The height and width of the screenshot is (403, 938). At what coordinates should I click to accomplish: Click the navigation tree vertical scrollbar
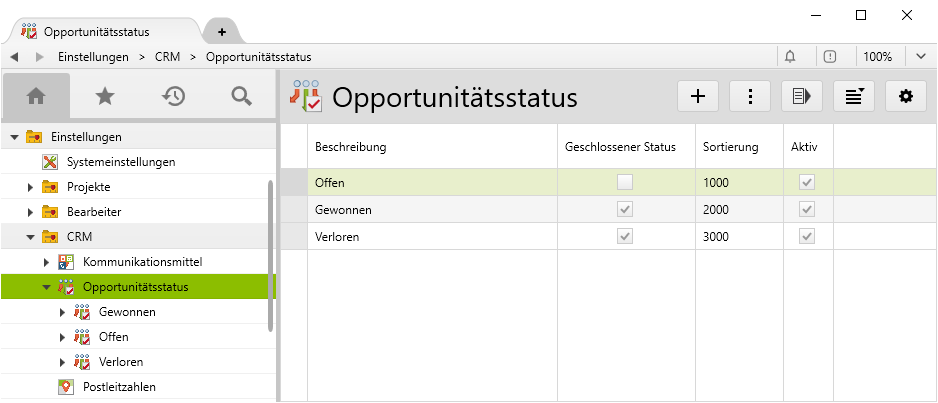[x=271, y=255]
